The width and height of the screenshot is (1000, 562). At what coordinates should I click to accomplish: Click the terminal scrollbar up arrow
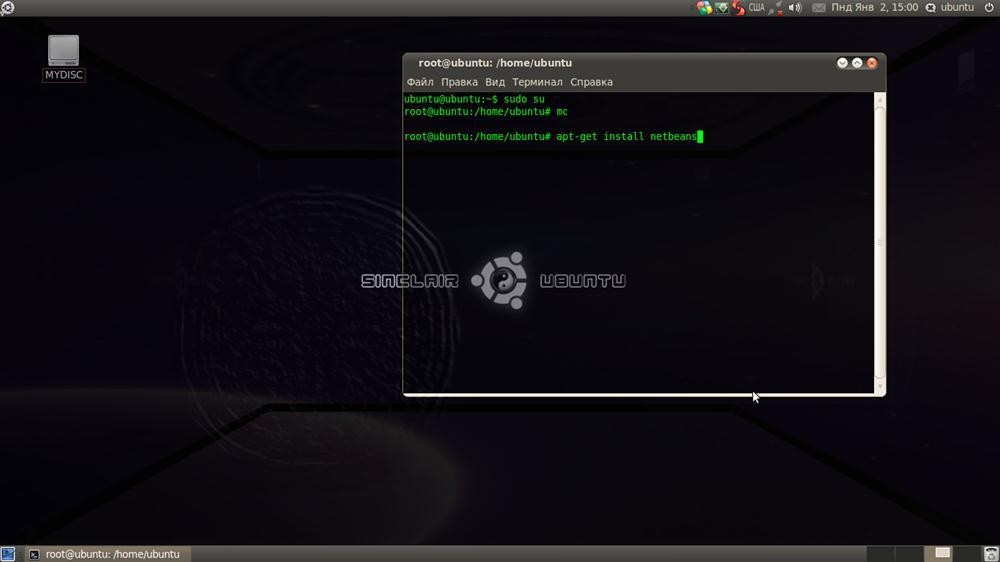coord(879,100)
